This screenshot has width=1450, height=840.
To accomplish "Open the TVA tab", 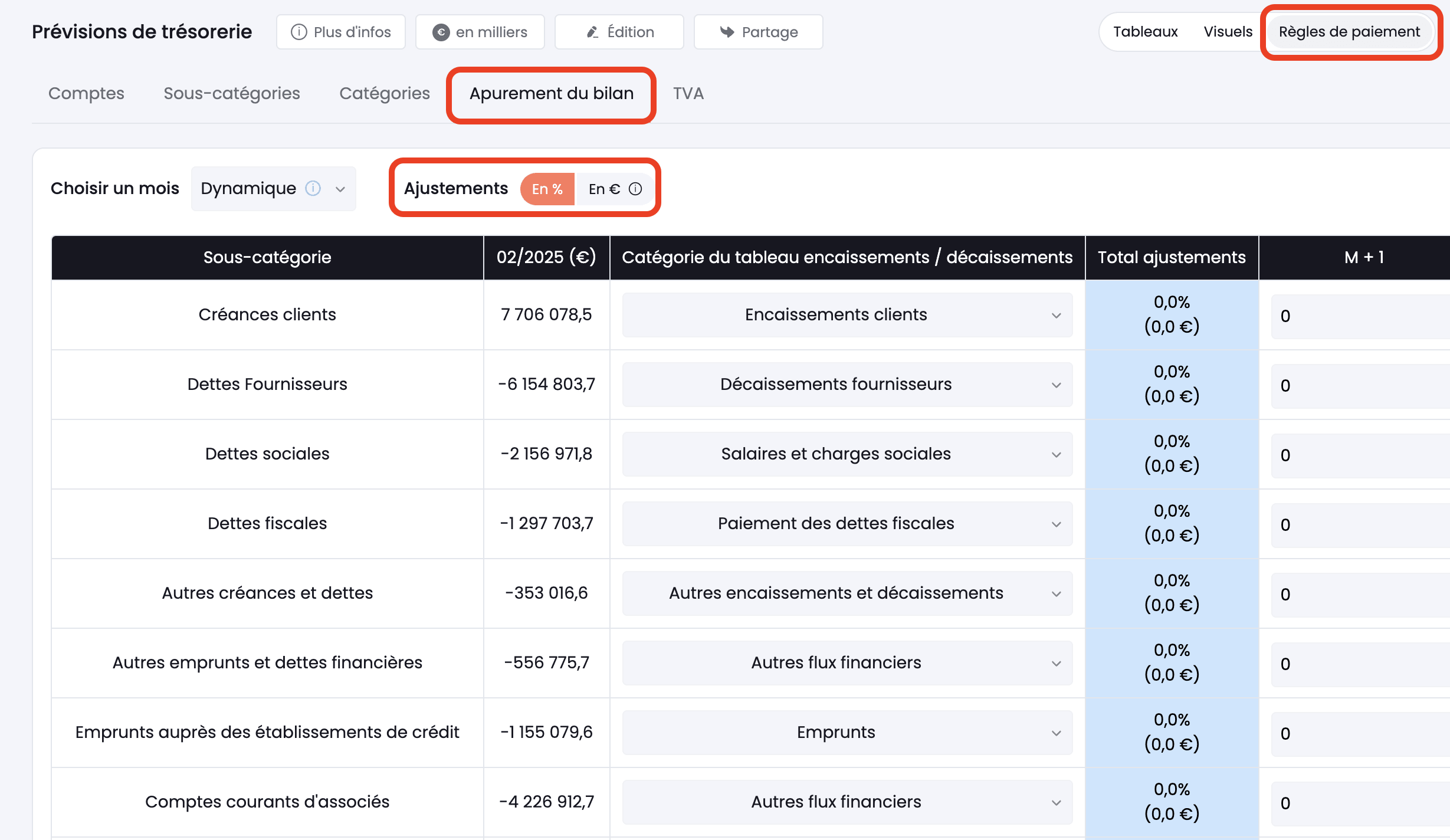I will click(x=688, y=93).
